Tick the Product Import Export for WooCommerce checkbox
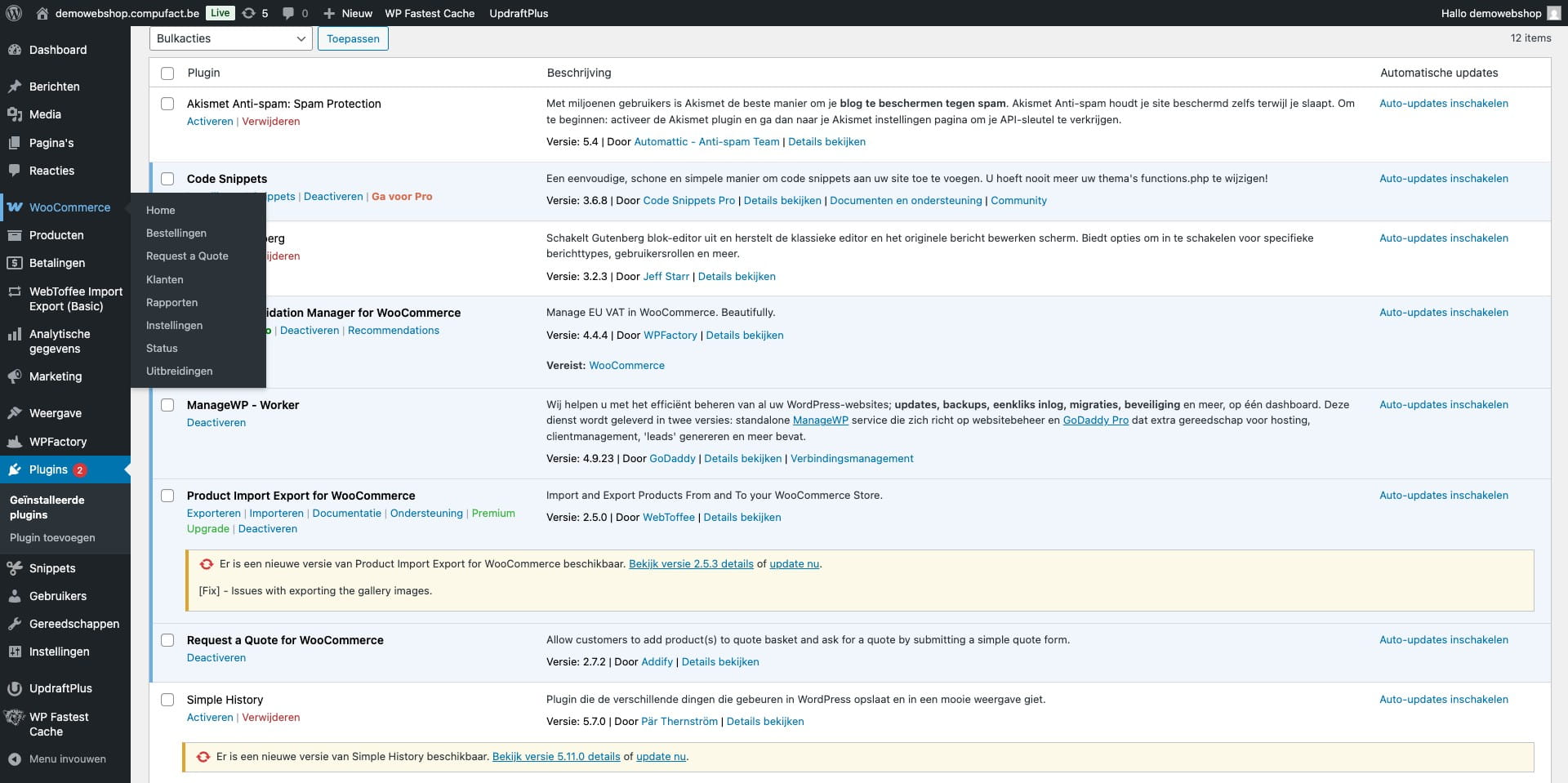 tap(167, 496)
